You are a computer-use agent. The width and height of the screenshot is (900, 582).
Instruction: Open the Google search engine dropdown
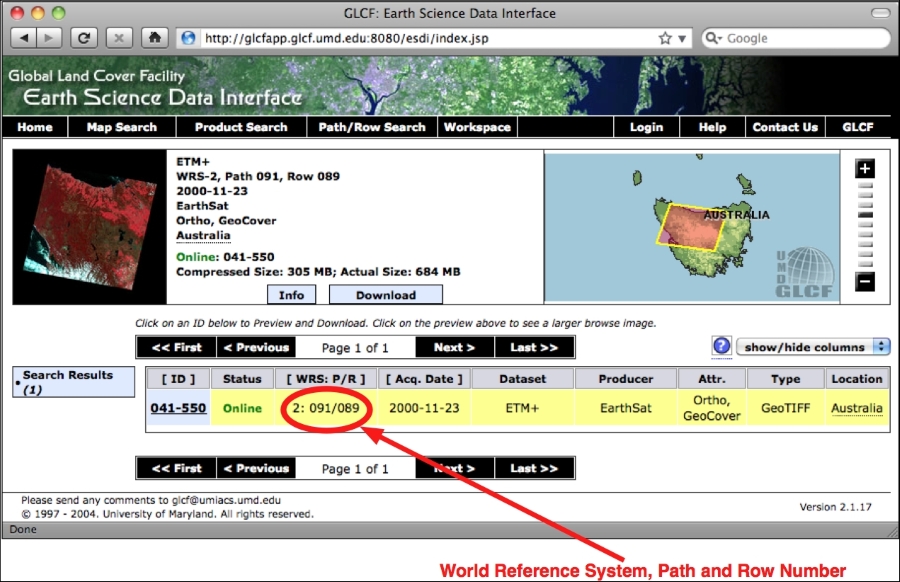pyautogui.click(x=718, y=38)
